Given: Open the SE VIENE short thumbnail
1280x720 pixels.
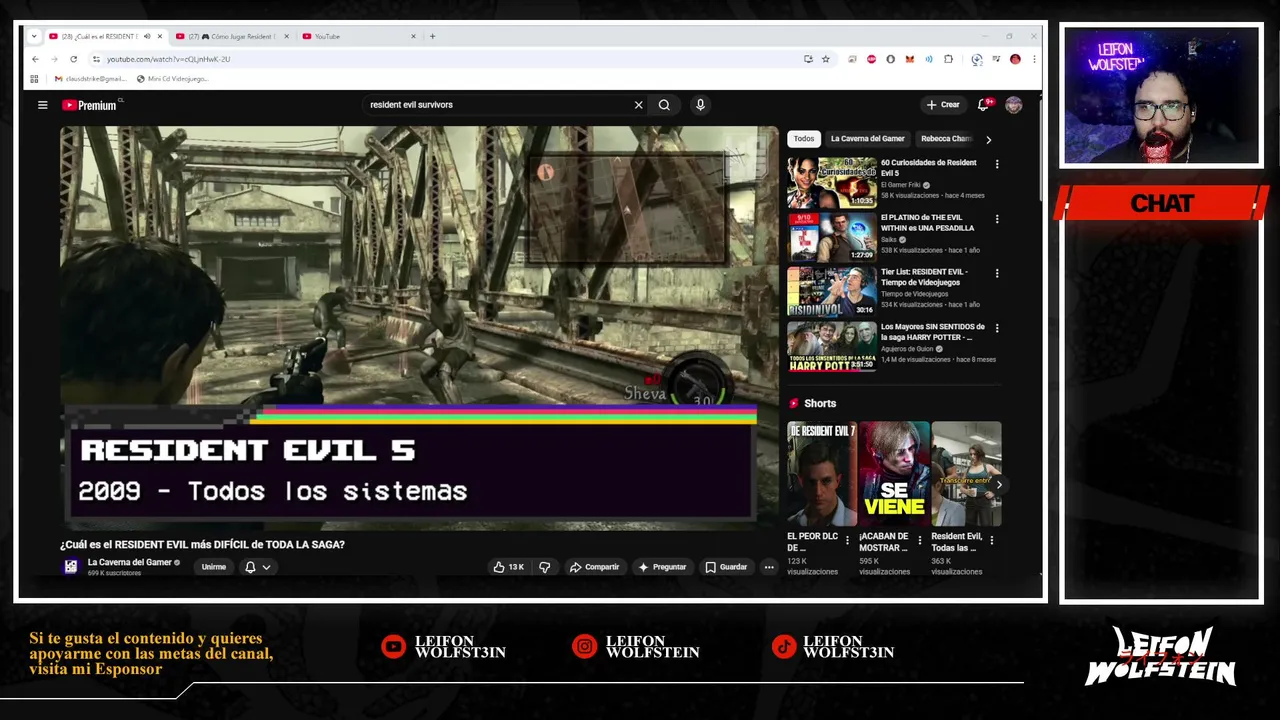Looking at the screenshot, I should coord(894,473).
